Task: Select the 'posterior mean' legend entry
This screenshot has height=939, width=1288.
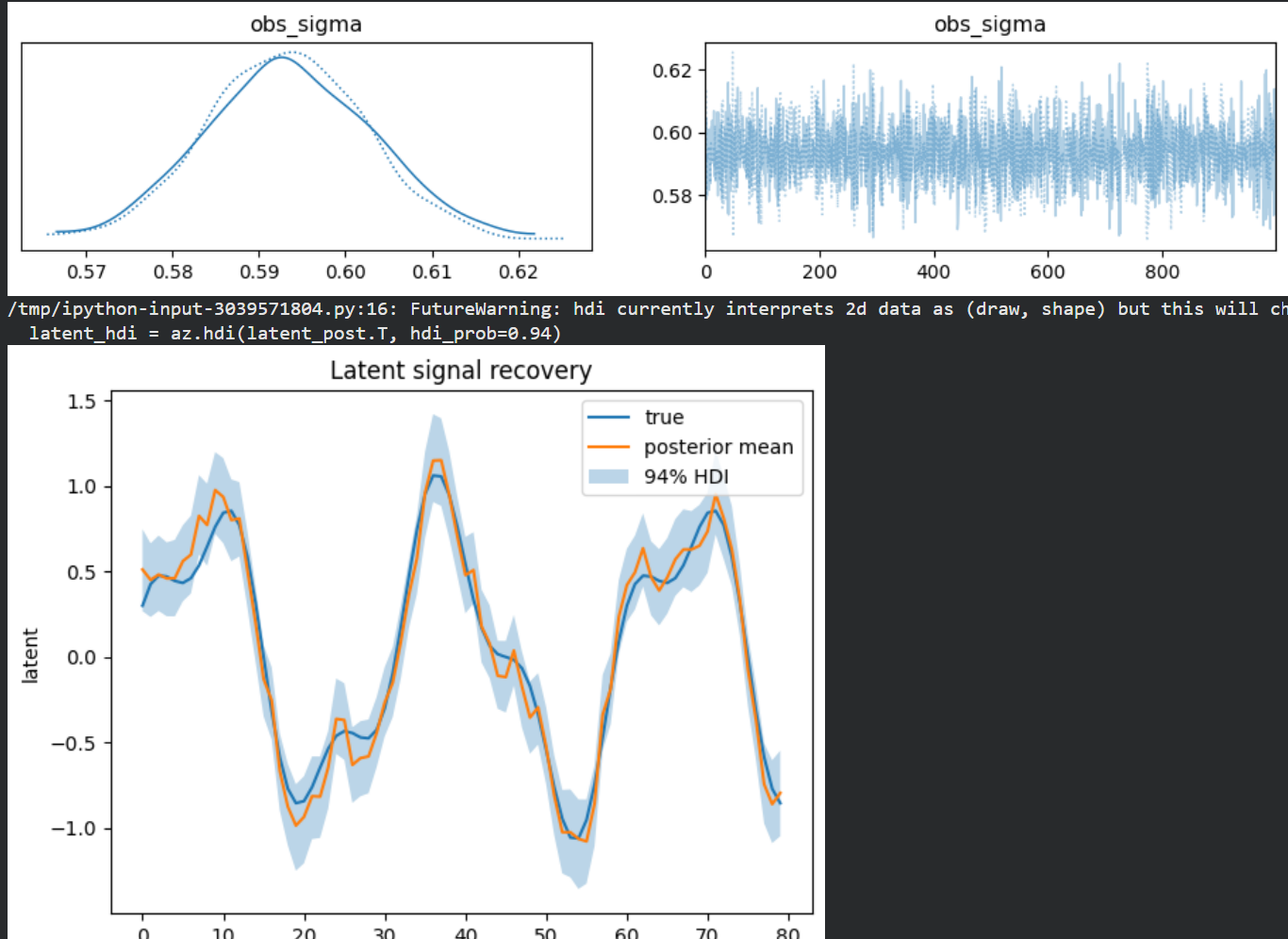Action: (x=718, y=447)
